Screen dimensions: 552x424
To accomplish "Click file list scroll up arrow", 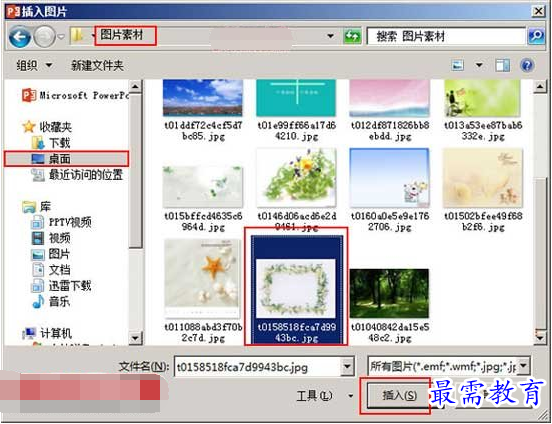I will (540, 86).
